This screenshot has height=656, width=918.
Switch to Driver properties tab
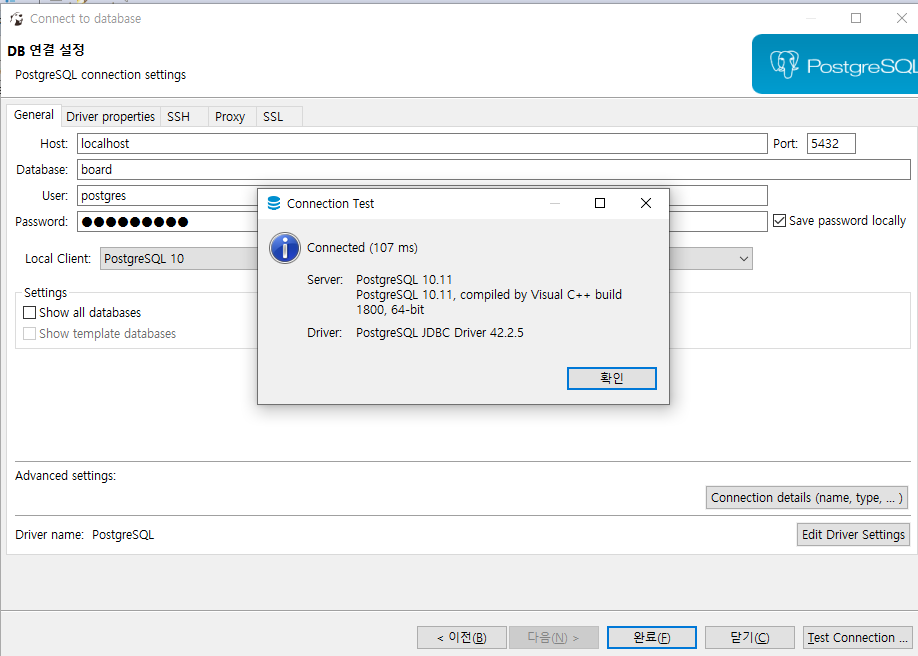tap(110, 117)
